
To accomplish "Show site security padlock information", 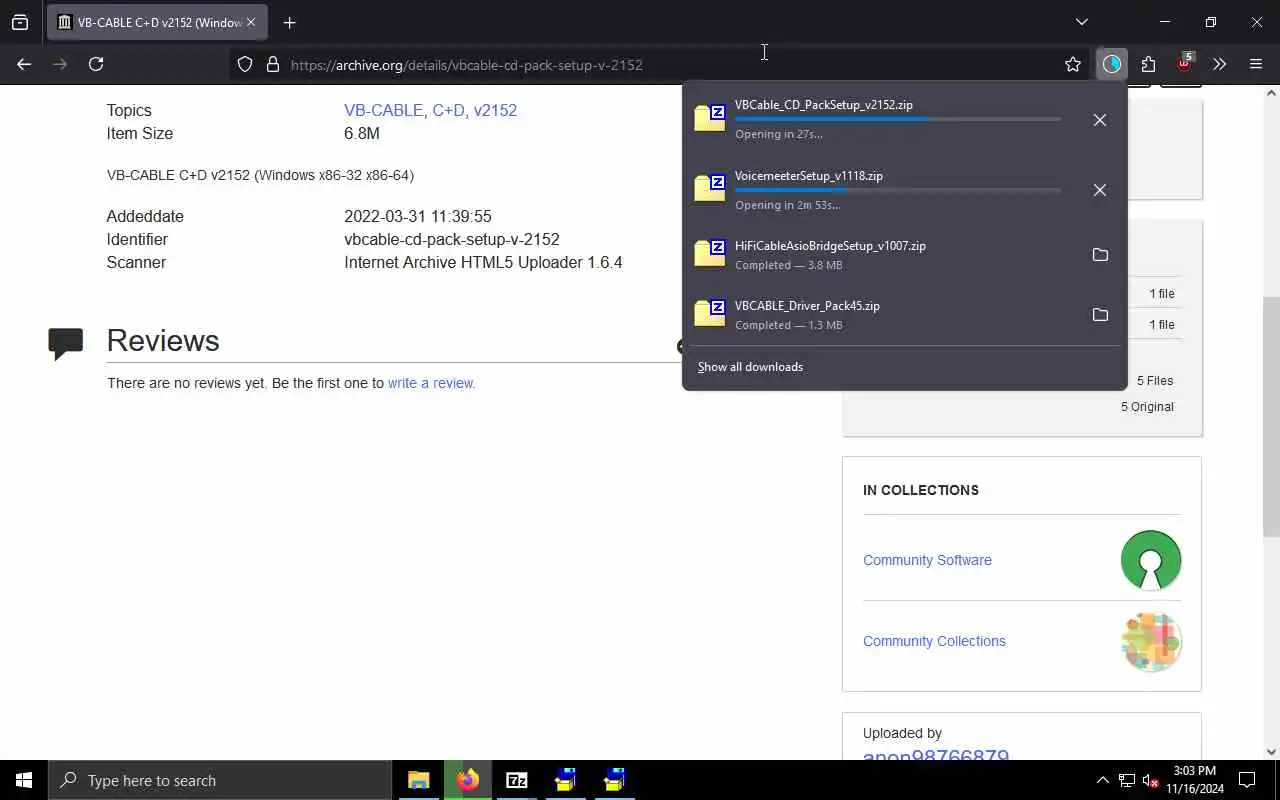I will coord(272,64).
